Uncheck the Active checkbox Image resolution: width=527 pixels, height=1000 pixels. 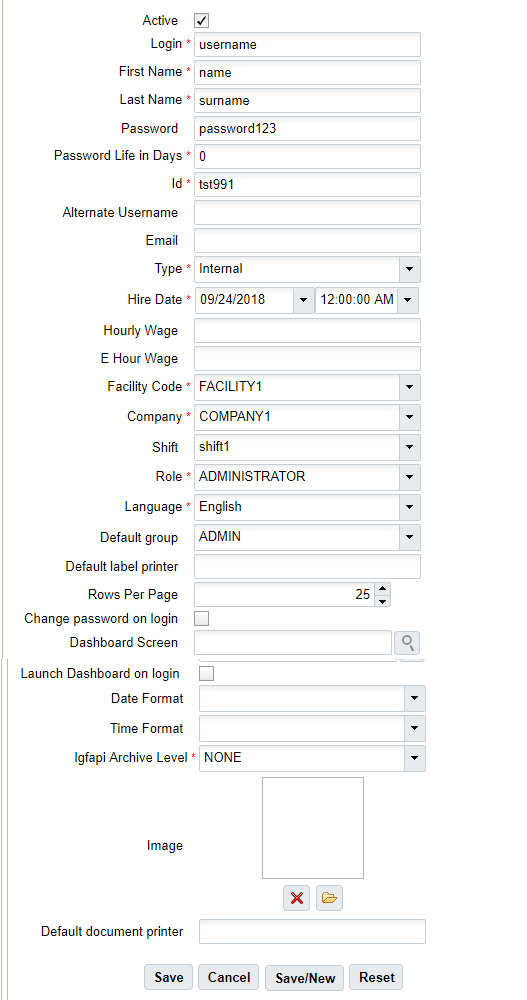[202, 21]
